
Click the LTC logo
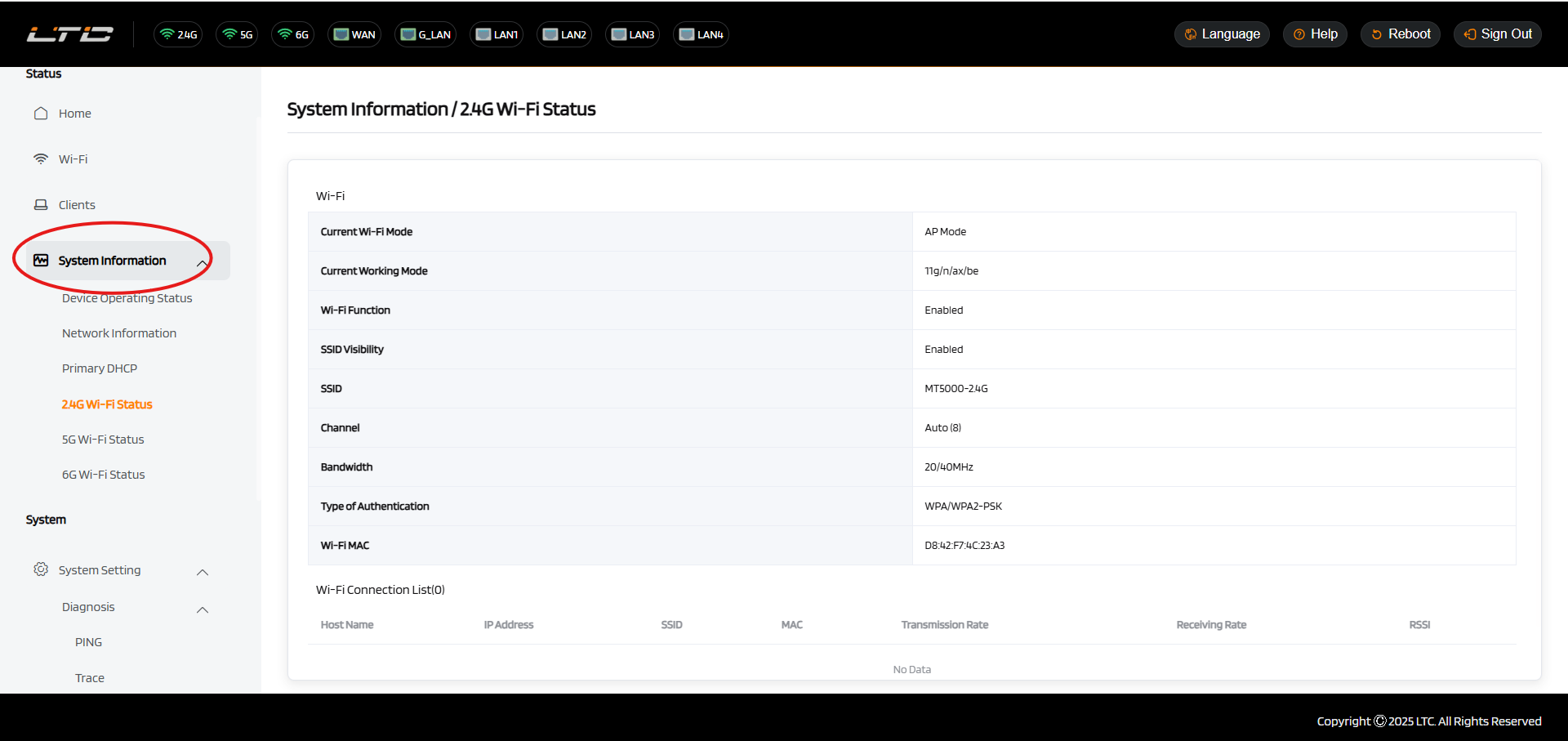70,34
